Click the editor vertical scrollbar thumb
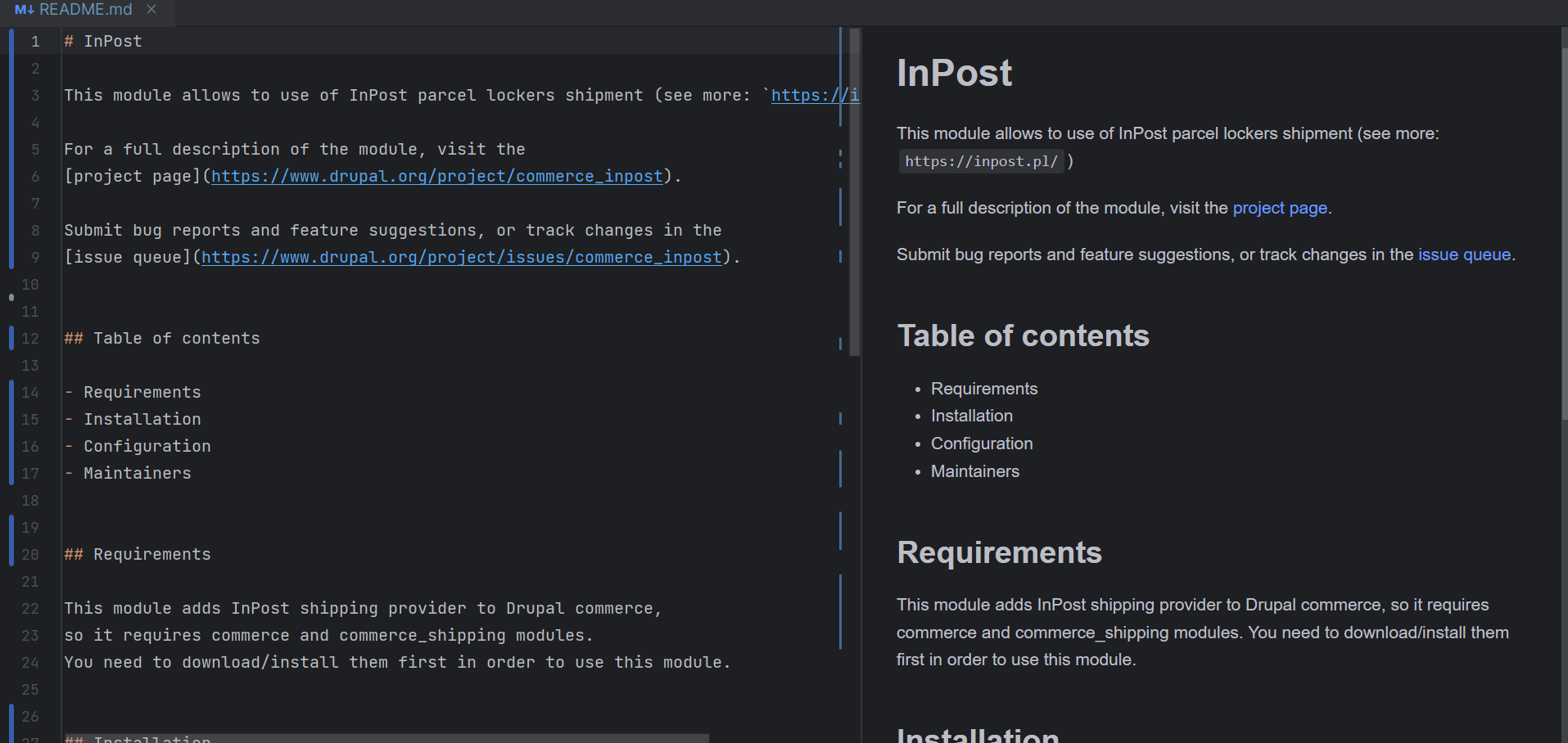 coord(855,192)
